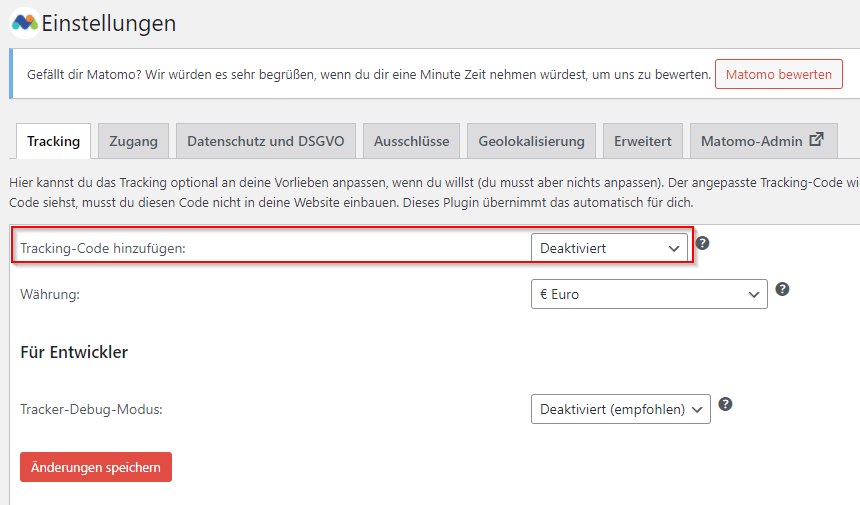Viewport: 860px width, 505px height.
Task: Click the Währung label text
Action: (49, 294)
